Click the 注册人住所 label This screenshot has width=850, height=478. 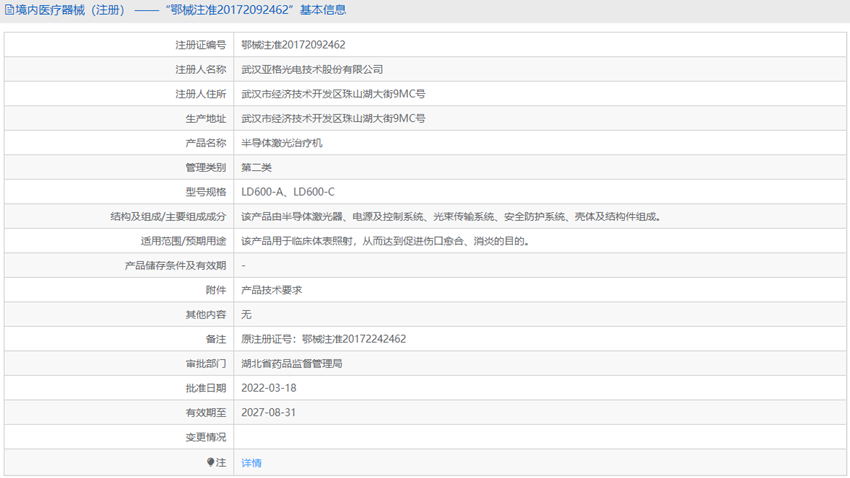tap(201, 94)
